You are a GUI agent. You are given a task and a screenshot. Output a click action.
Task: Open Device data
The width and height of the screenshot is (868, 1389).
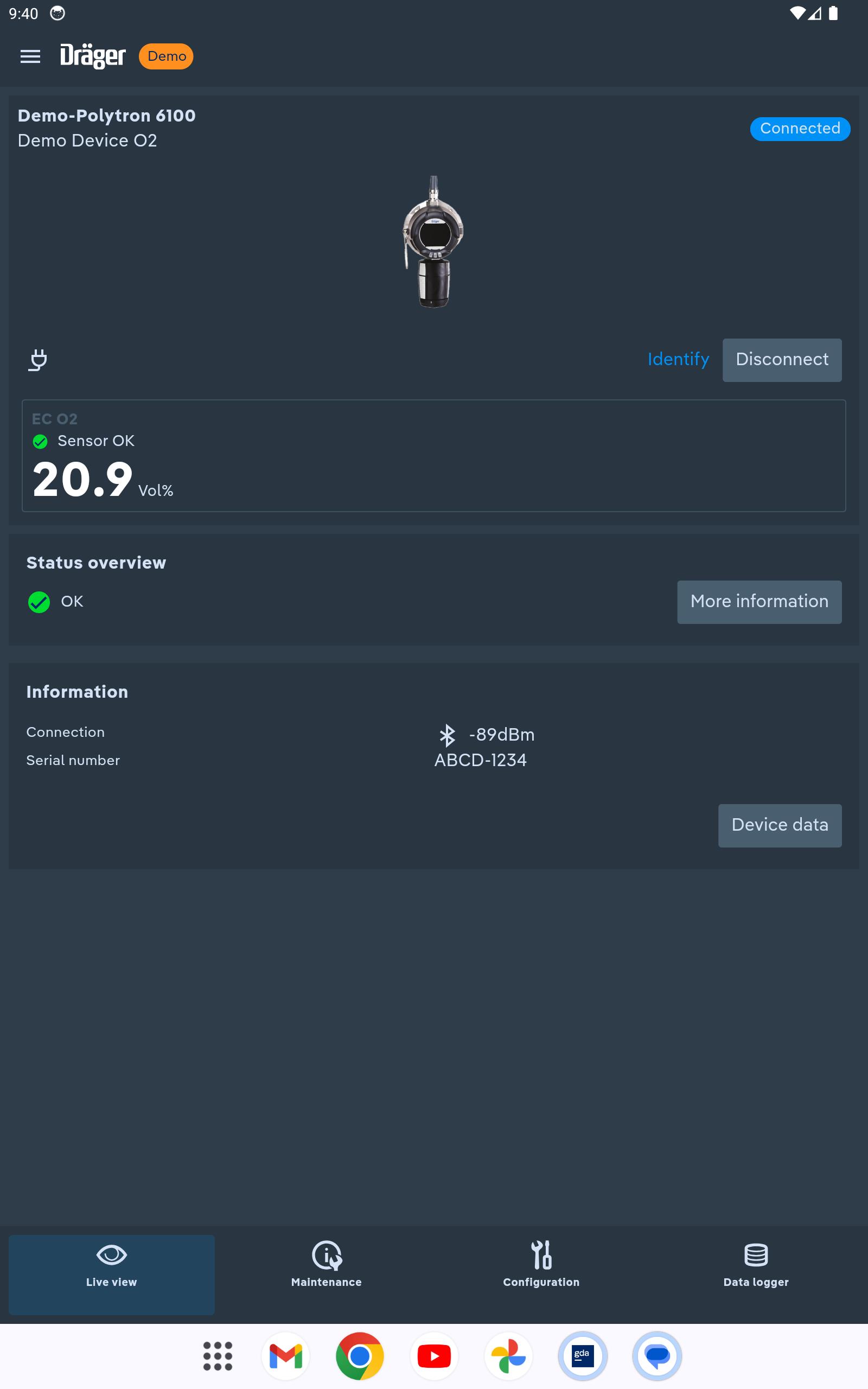point(780,825)
